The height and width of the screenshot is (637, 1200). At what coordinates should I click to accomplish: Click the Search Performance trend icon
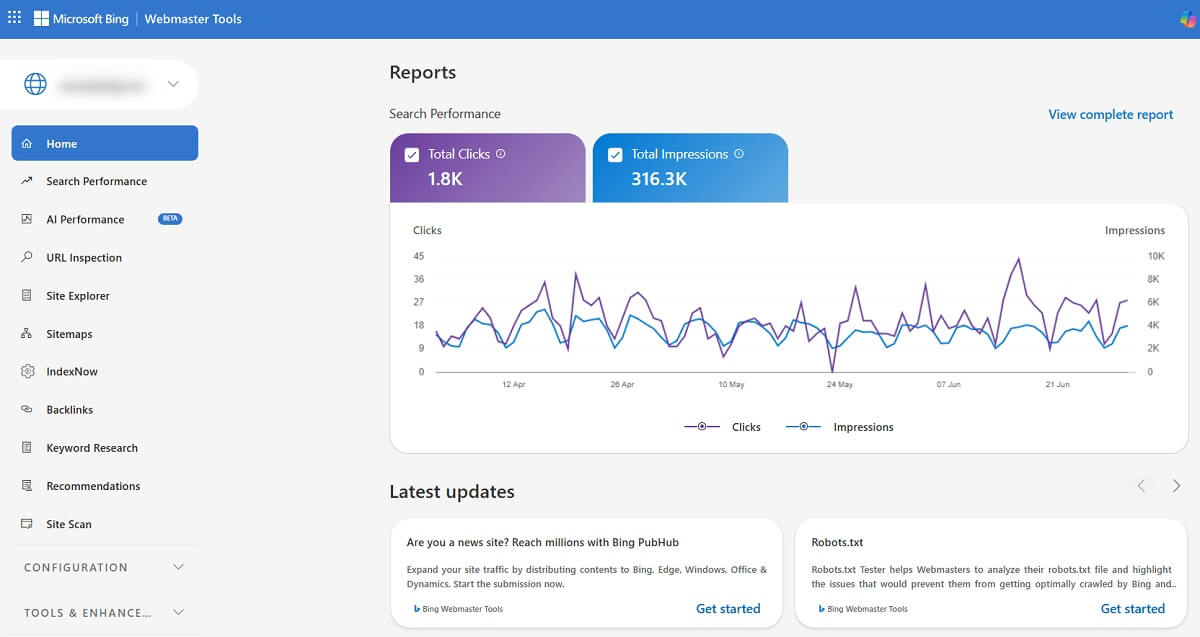click(x=27, y=181)
